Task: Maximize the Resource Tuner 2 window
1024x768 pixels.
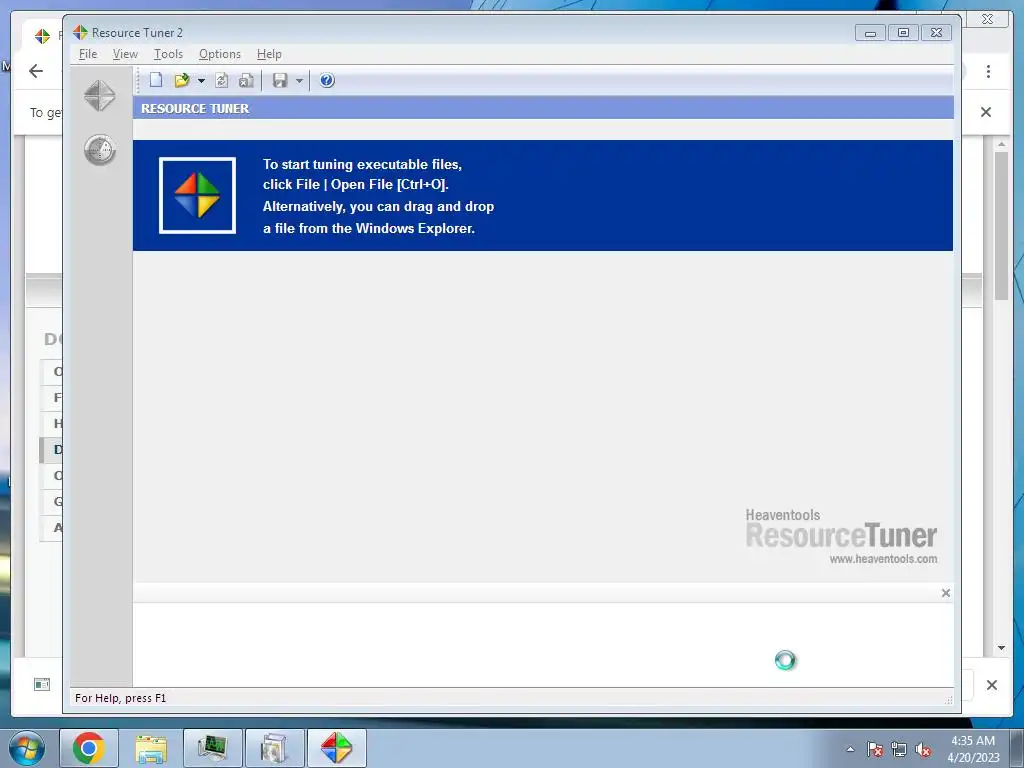Action: tap(903, 33)
